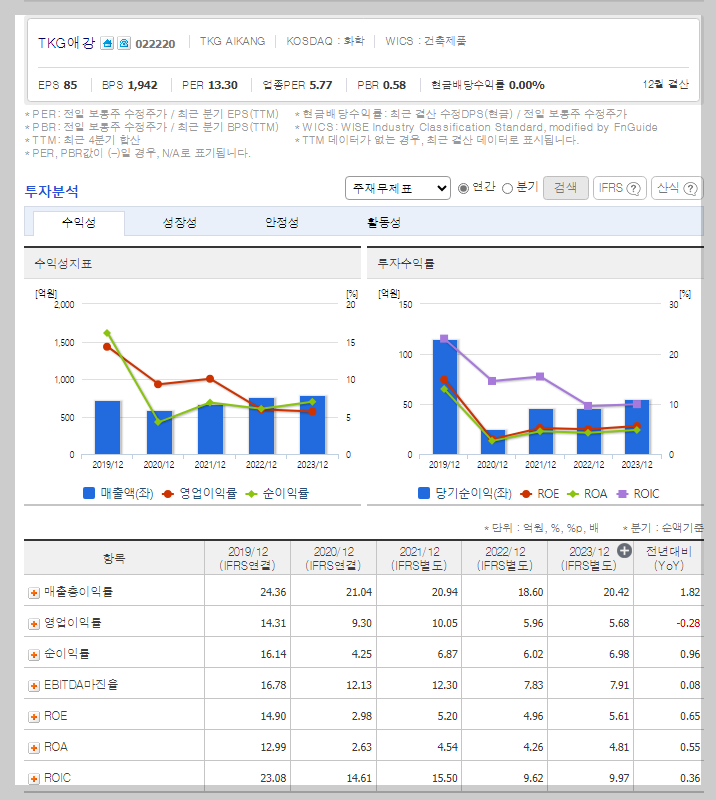Click the 항목 column header
This screenshot has height=800, width=716.
point(114,558)
